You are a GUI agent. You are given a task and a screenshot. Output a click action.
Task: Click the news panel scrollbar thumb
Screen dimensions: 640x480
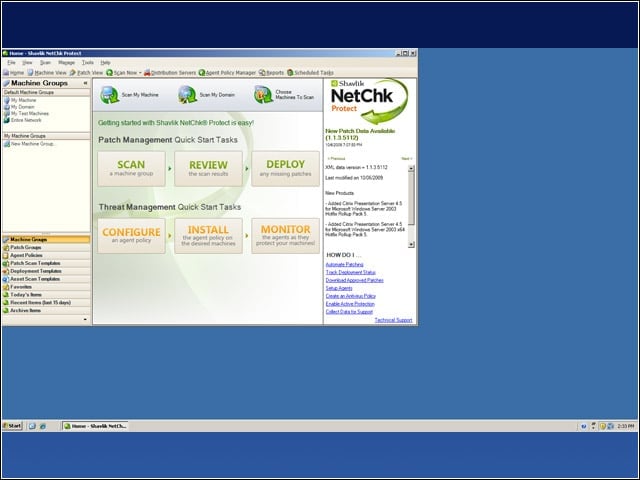coord(411,198)
